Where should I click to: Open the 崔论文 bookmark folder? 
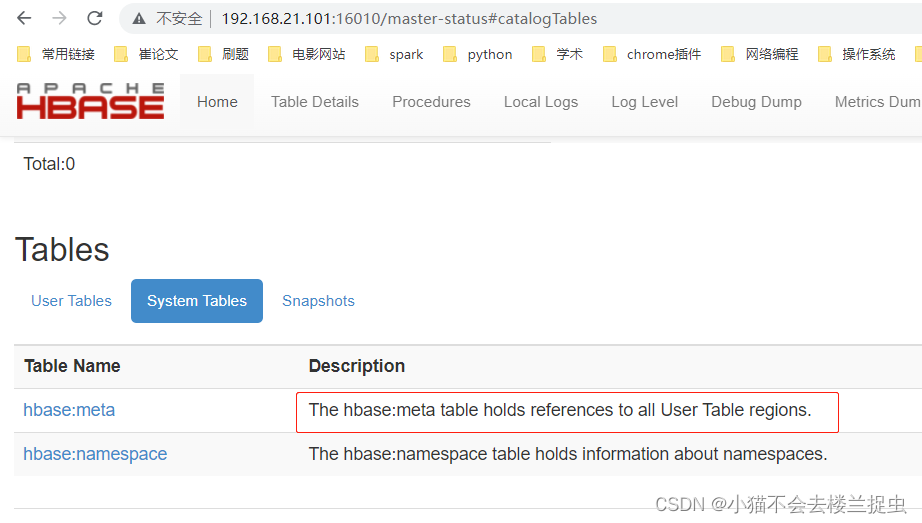point(146,54)
